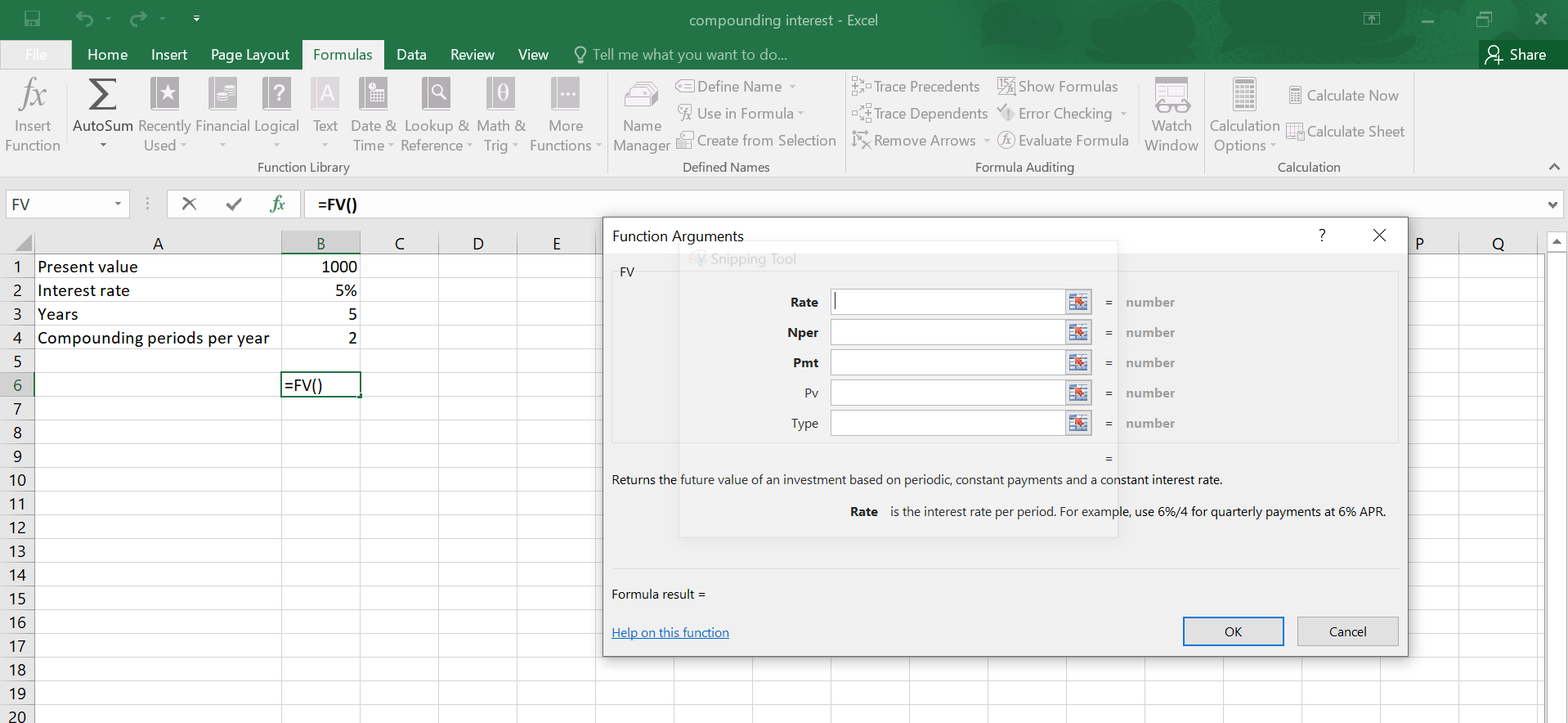Open Undo history dropdown arrow

tap(108, 18)
